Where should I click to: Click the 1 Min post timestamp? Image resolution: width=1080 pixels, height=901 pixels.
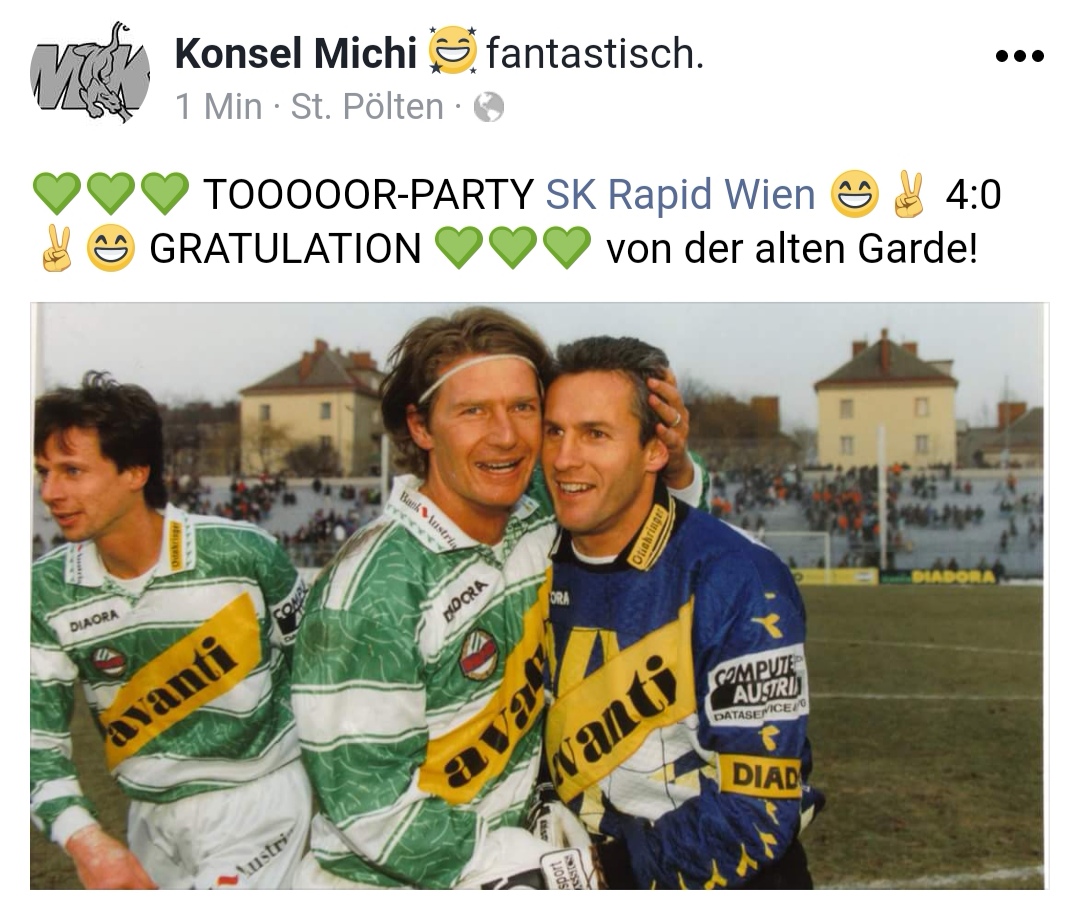point(219,107)
